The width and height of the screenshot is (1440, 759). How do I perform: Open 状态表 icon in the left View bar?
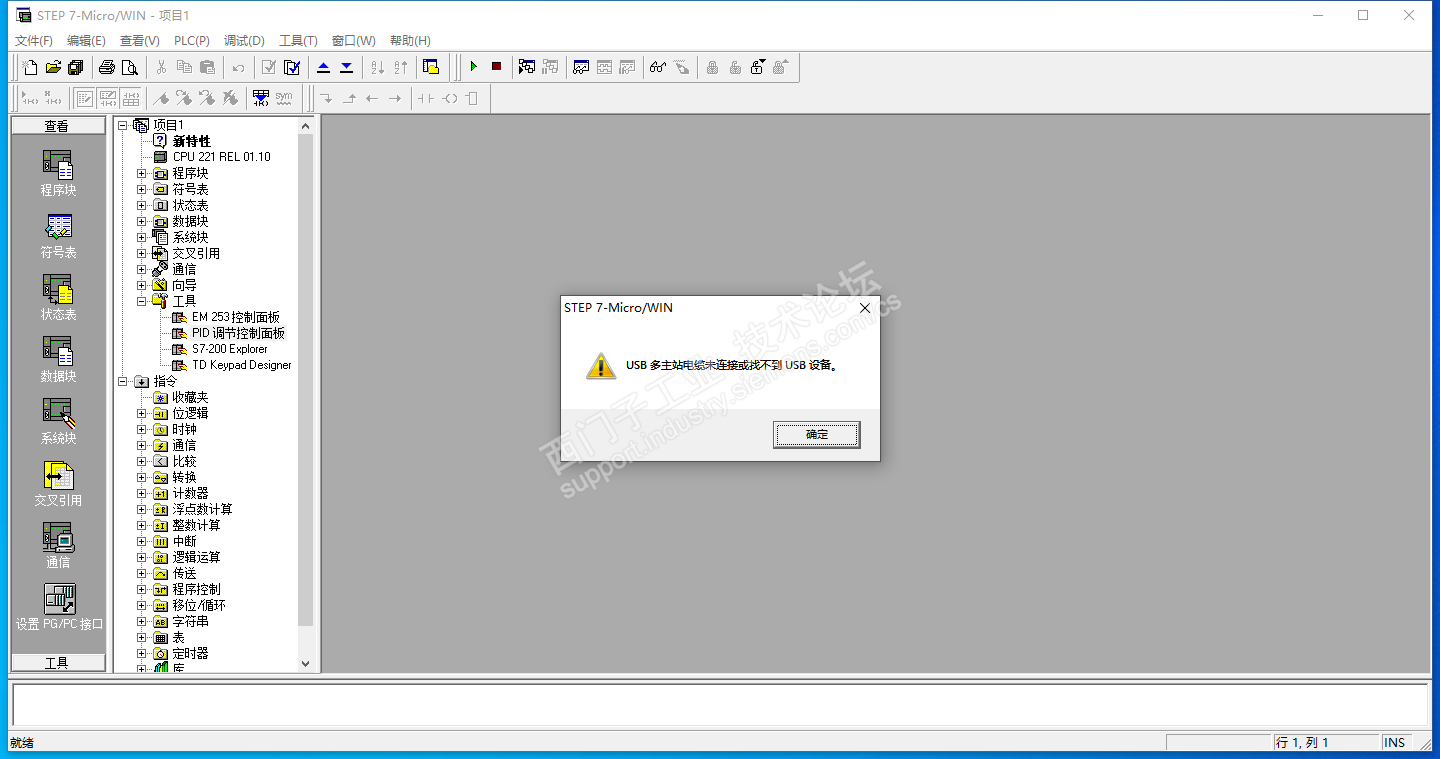tap(58, 297)
